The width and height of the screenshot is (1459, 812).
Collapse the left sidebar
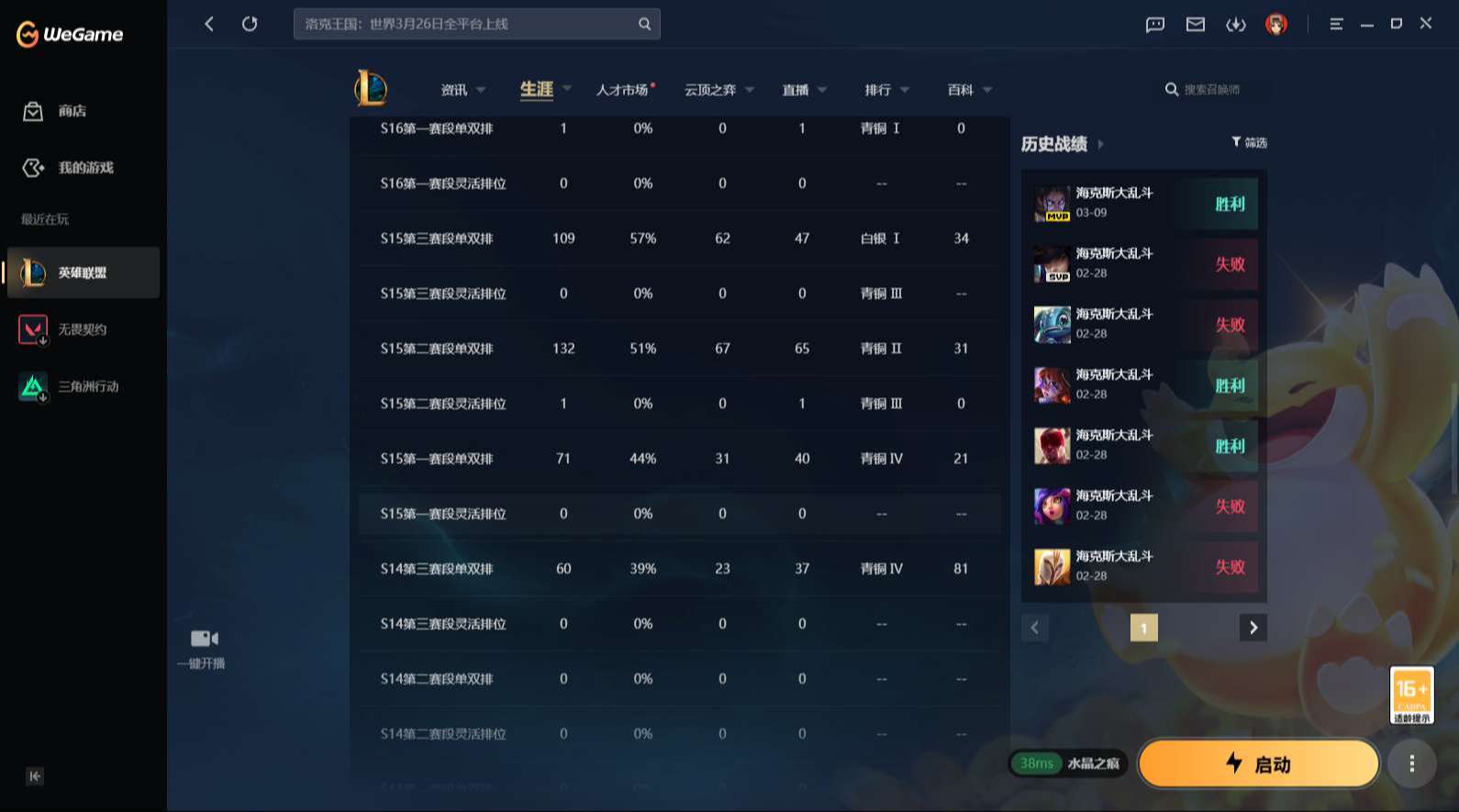tap(35, 776)
